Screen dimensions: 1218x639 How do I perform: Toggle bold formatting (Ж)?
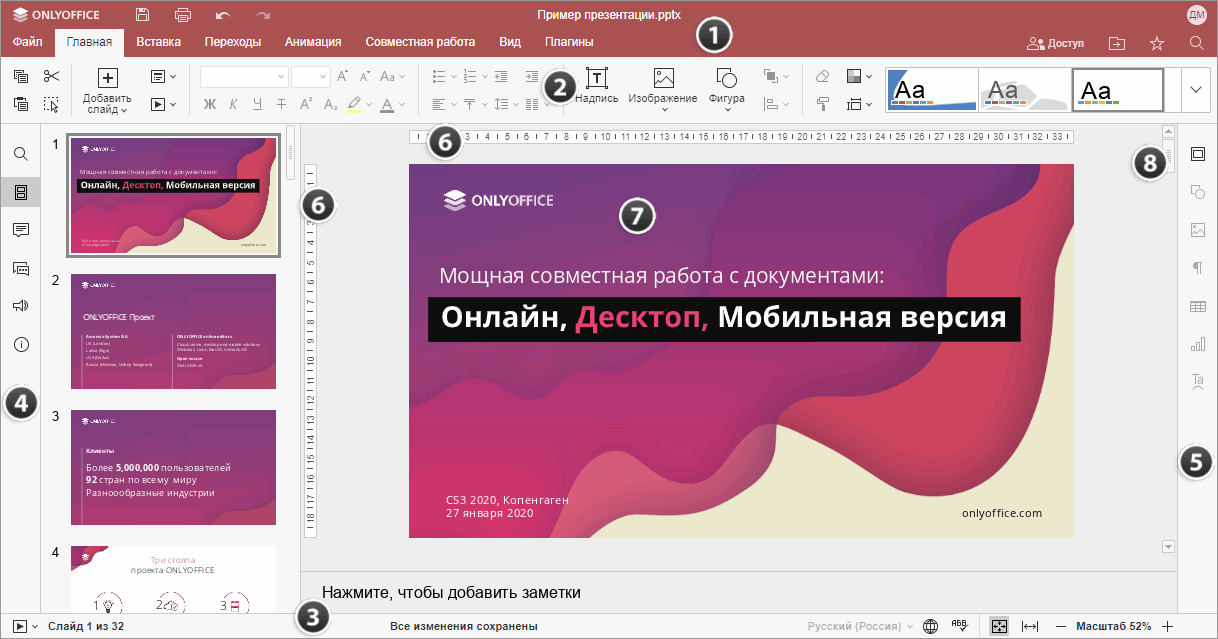(x=210, y=104)
